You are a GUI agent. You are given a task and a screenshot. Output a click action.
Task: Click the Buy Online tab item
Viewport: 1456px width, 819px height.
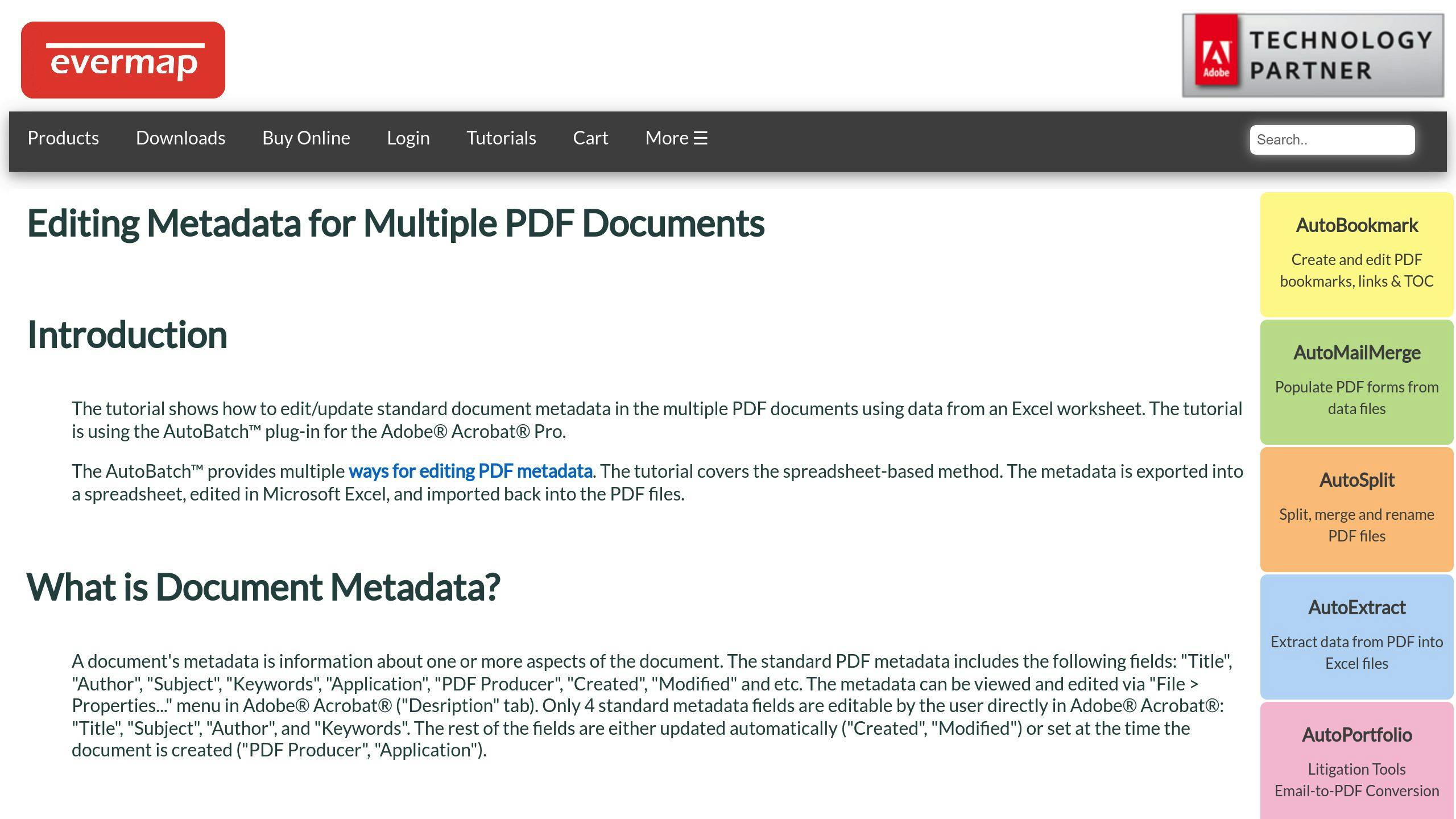coord(306,137)
